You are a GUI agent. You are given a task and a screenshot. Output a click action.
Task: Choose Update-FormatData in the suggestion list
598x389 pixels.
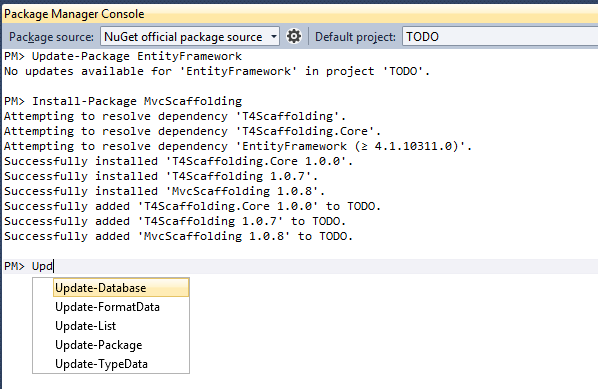coord(107,307)
